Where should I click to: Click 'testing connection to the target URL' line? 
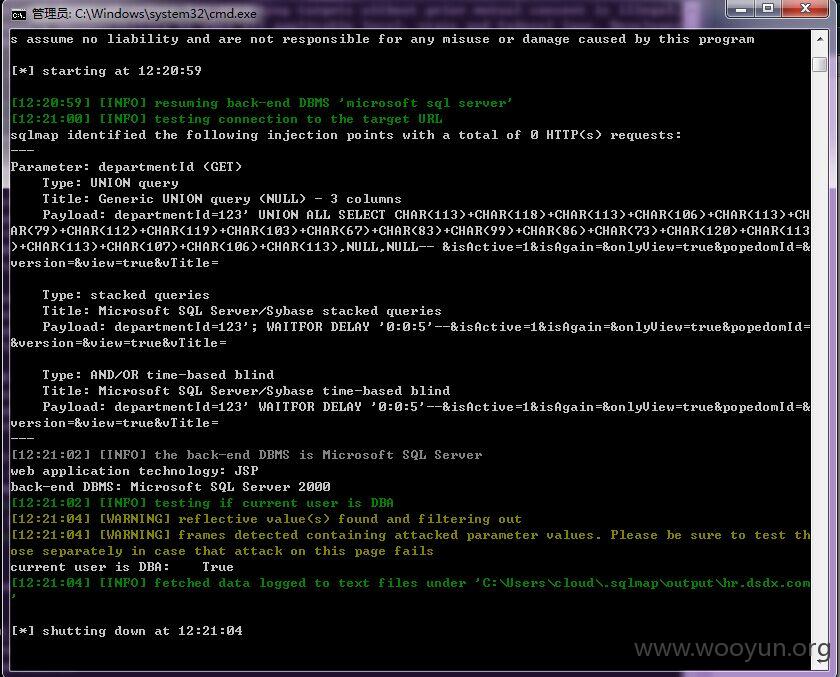(227, 119)
